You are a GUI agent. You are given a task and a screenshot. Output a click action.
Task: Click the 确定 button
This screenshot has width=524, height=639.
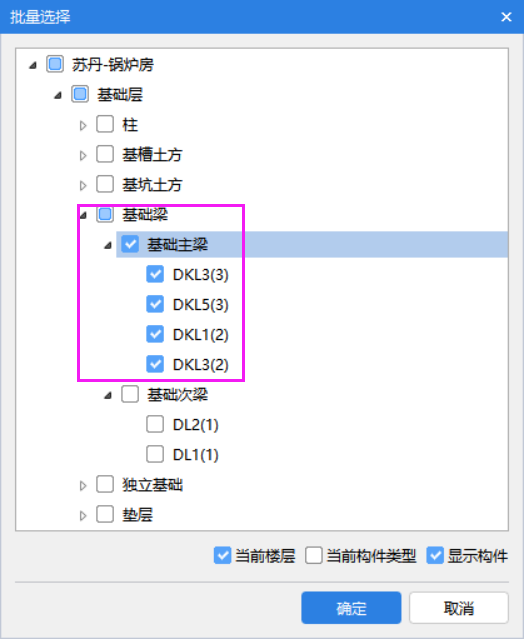pyautogui.click(x=351, y=608)
